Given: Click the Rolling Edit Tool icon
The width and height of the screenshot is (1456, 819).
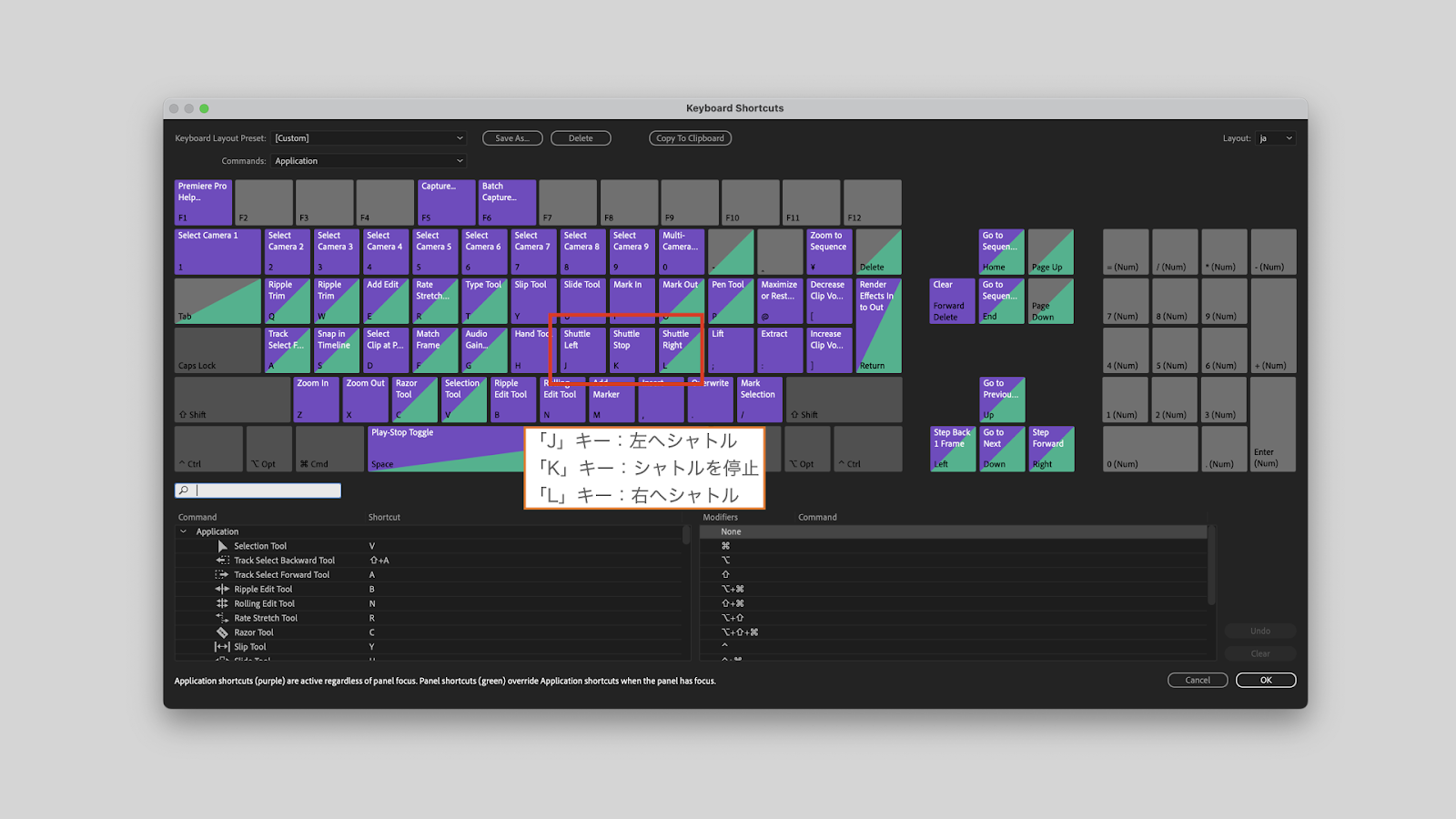Looking at the screenshot, I should coord(222,603).
